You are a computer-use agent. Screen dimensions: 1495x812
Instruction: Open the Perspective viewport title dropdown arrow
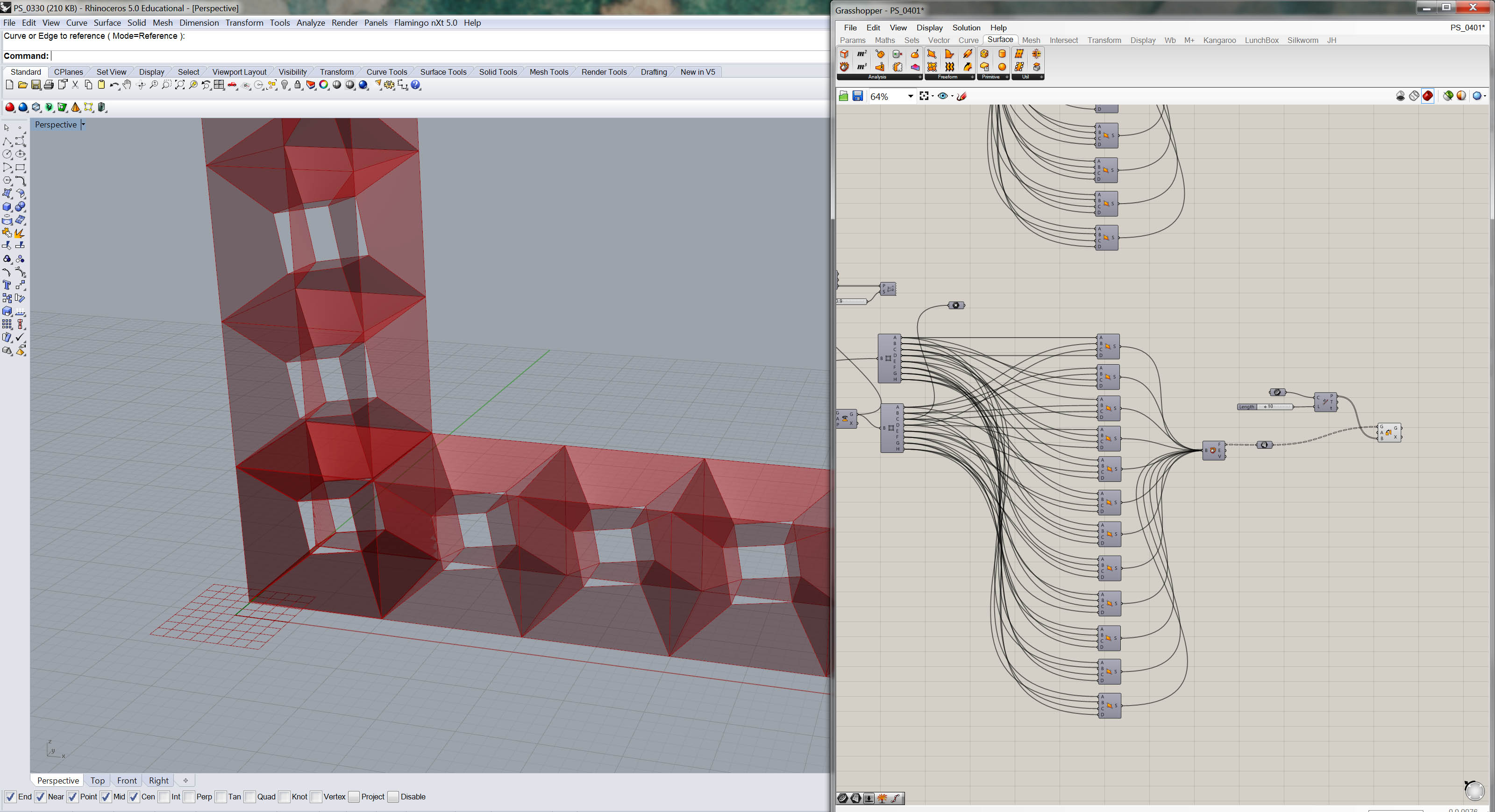coord(83,125)
